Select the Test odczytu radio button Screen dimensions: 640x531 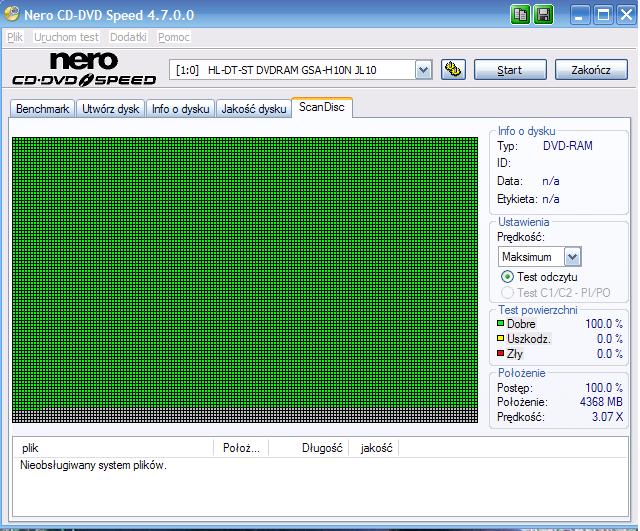(507, 277)
